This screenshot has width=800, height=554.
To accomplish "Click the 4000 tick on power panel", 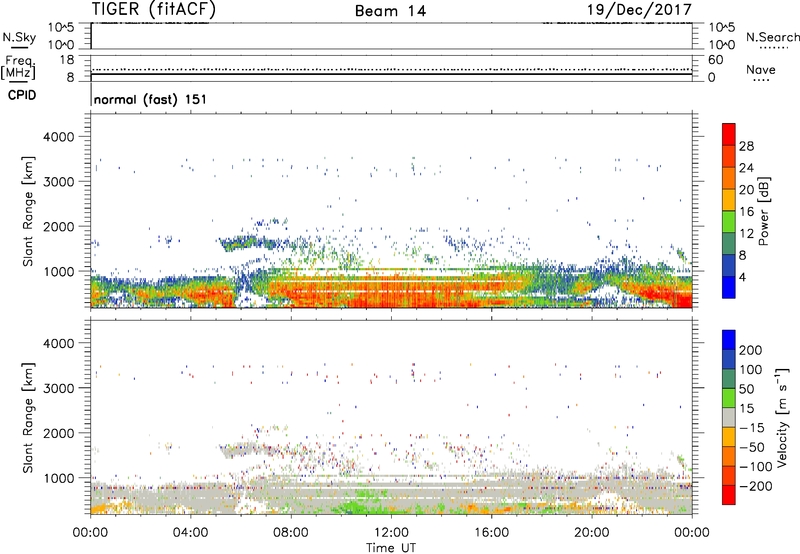I will [x=58, y=137].
